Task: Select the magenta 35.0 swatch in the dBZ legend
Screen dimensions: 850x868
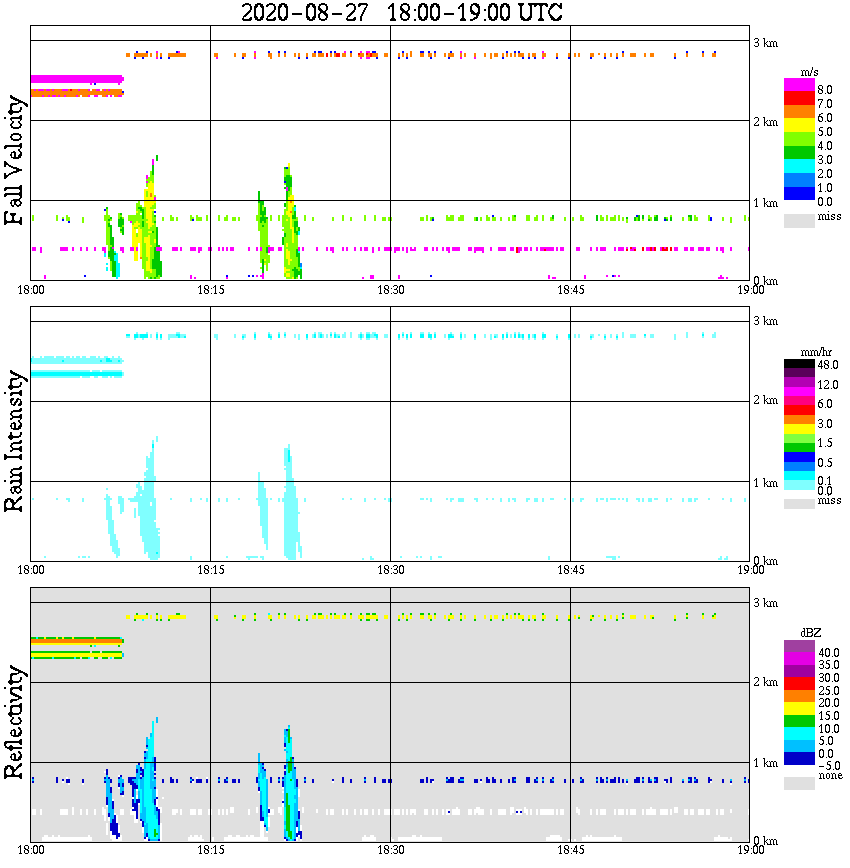Action: point(799,659)
